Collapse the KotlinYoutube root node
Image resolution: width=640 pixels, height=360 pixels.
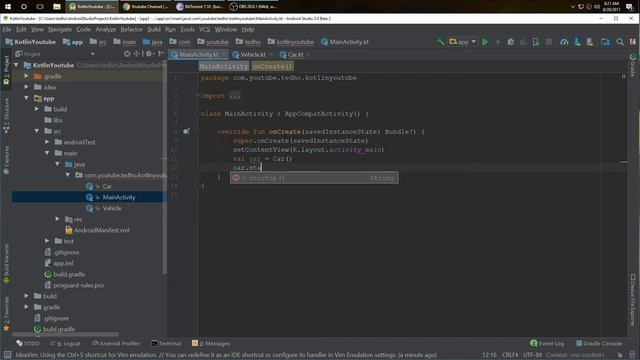tap(16, 65)
